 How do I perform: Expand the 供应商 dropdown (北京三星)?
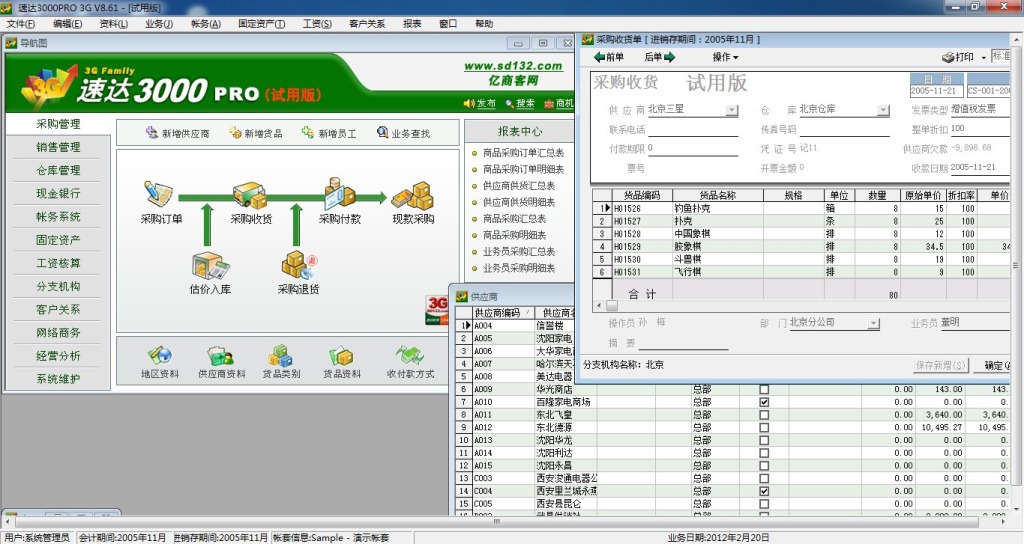732,110
